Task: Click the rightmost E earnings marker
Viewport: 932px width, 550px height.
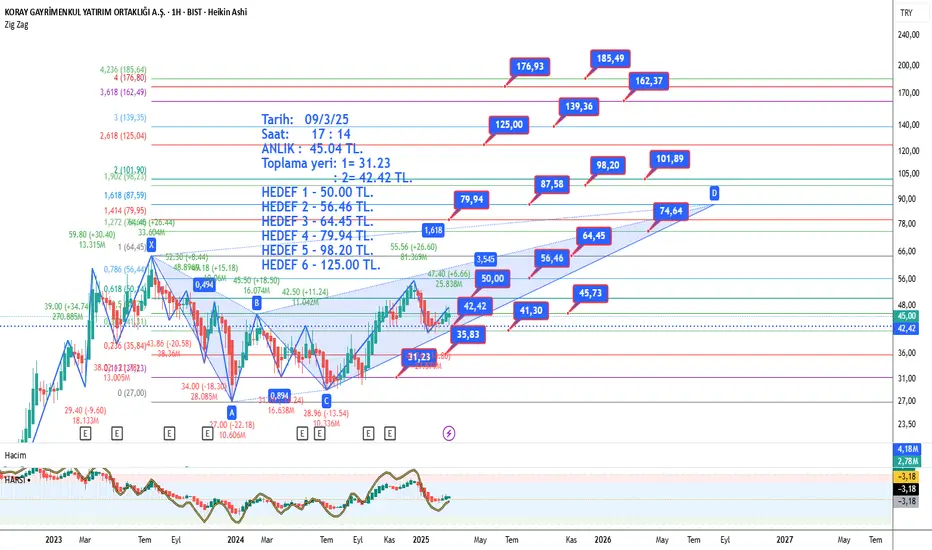Action: (x=389, y=433)
